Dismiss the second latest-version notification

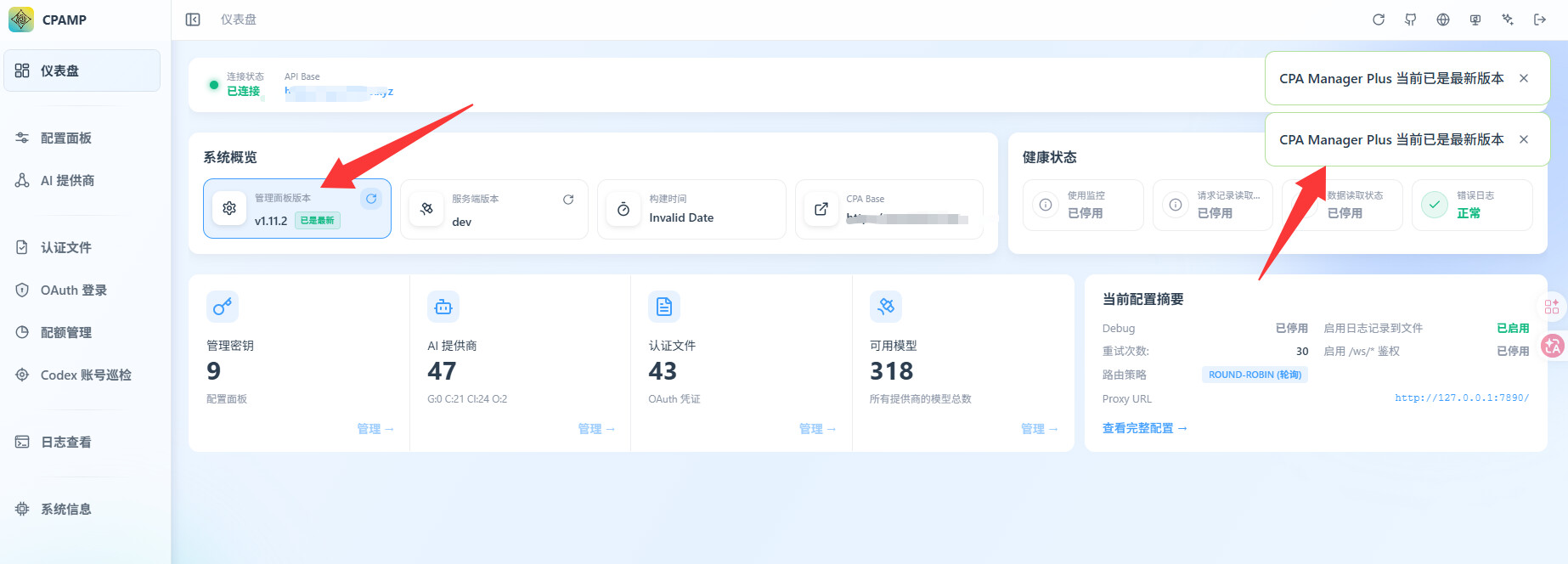tap(1524, 139)
